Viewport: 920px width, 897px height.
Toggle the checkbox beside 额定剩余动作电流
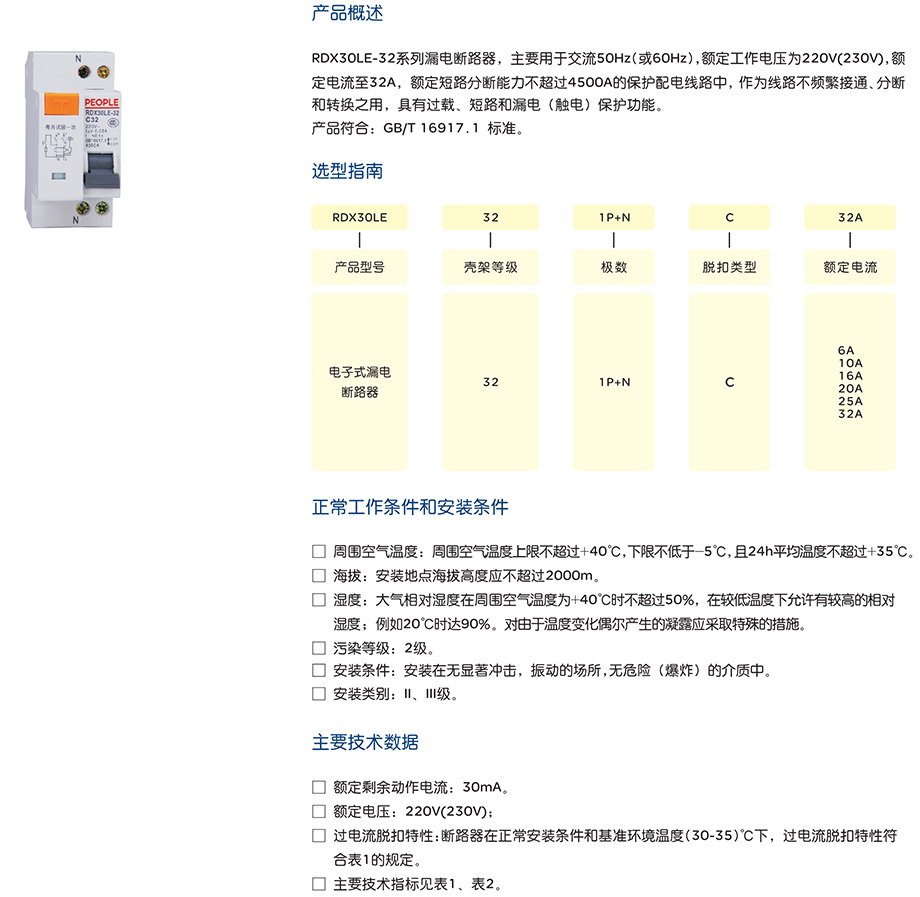coord(319,787)
